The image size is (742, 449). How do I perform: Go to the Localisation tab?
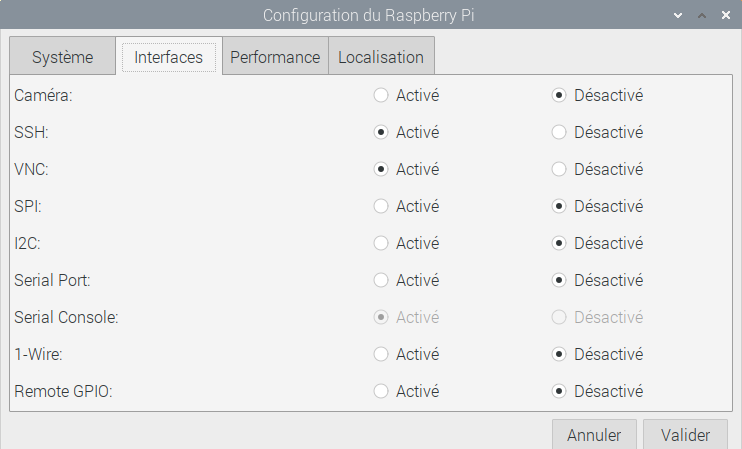(381, 57)
